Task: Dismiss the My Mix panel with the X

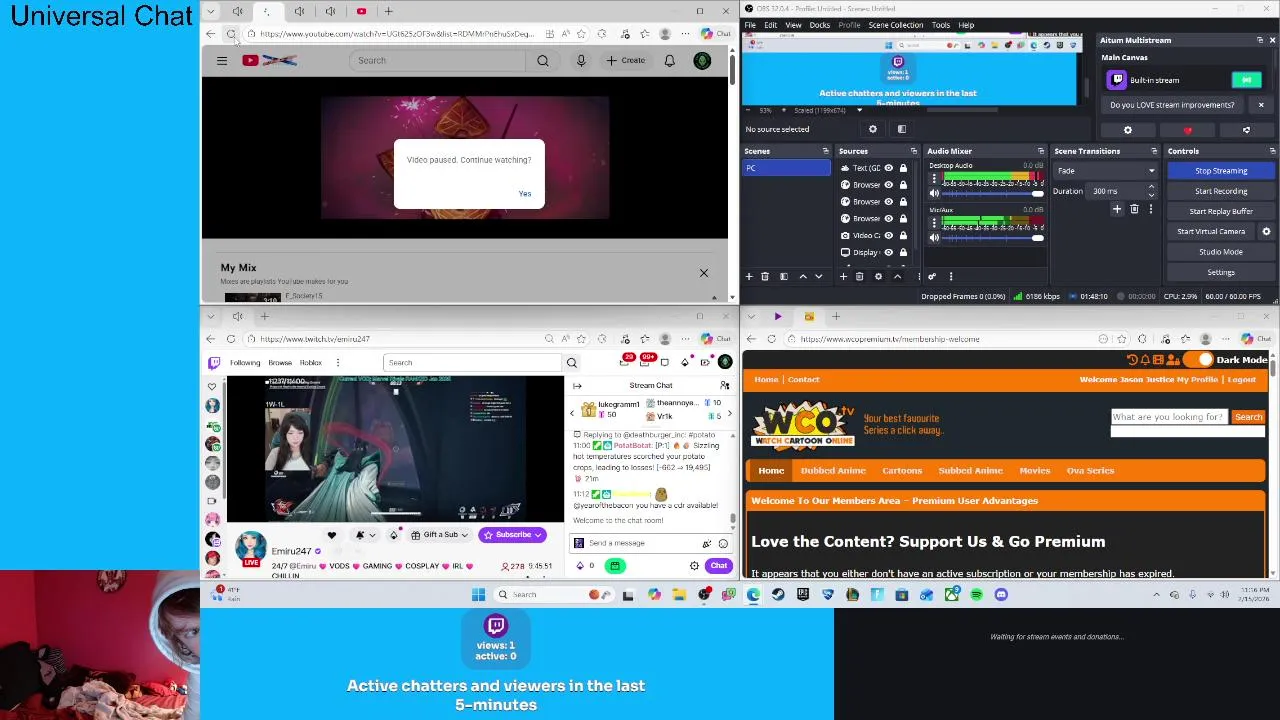Action: click(x=704, y=273)
